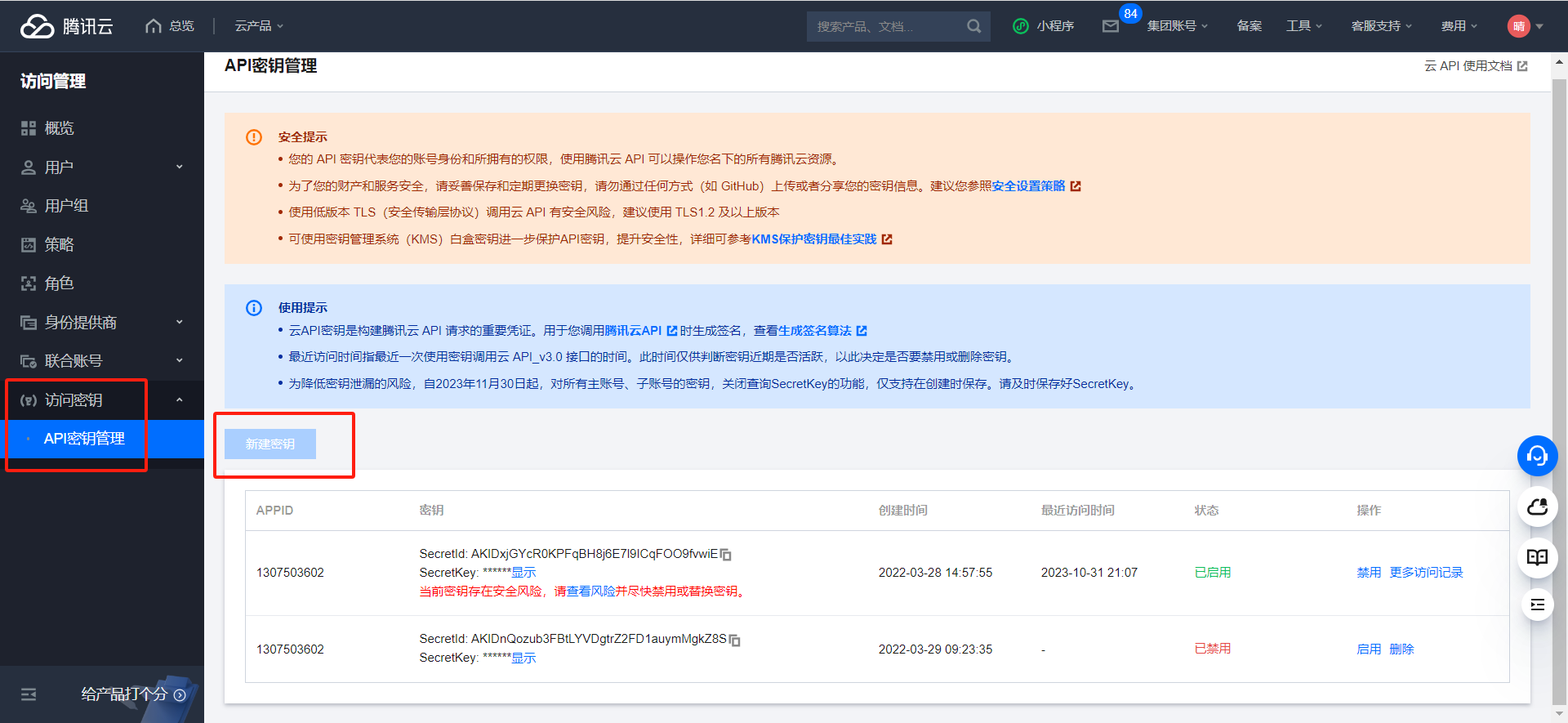Copy the first SecretId with copy icon

coord(726,555)
